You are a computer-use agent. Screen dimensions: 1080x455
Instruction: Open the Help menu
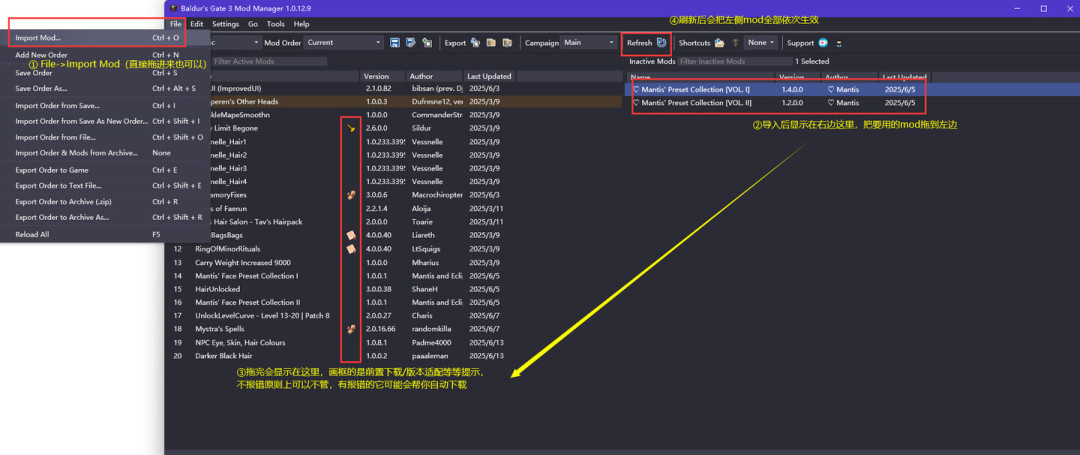(x=302, y=23)
